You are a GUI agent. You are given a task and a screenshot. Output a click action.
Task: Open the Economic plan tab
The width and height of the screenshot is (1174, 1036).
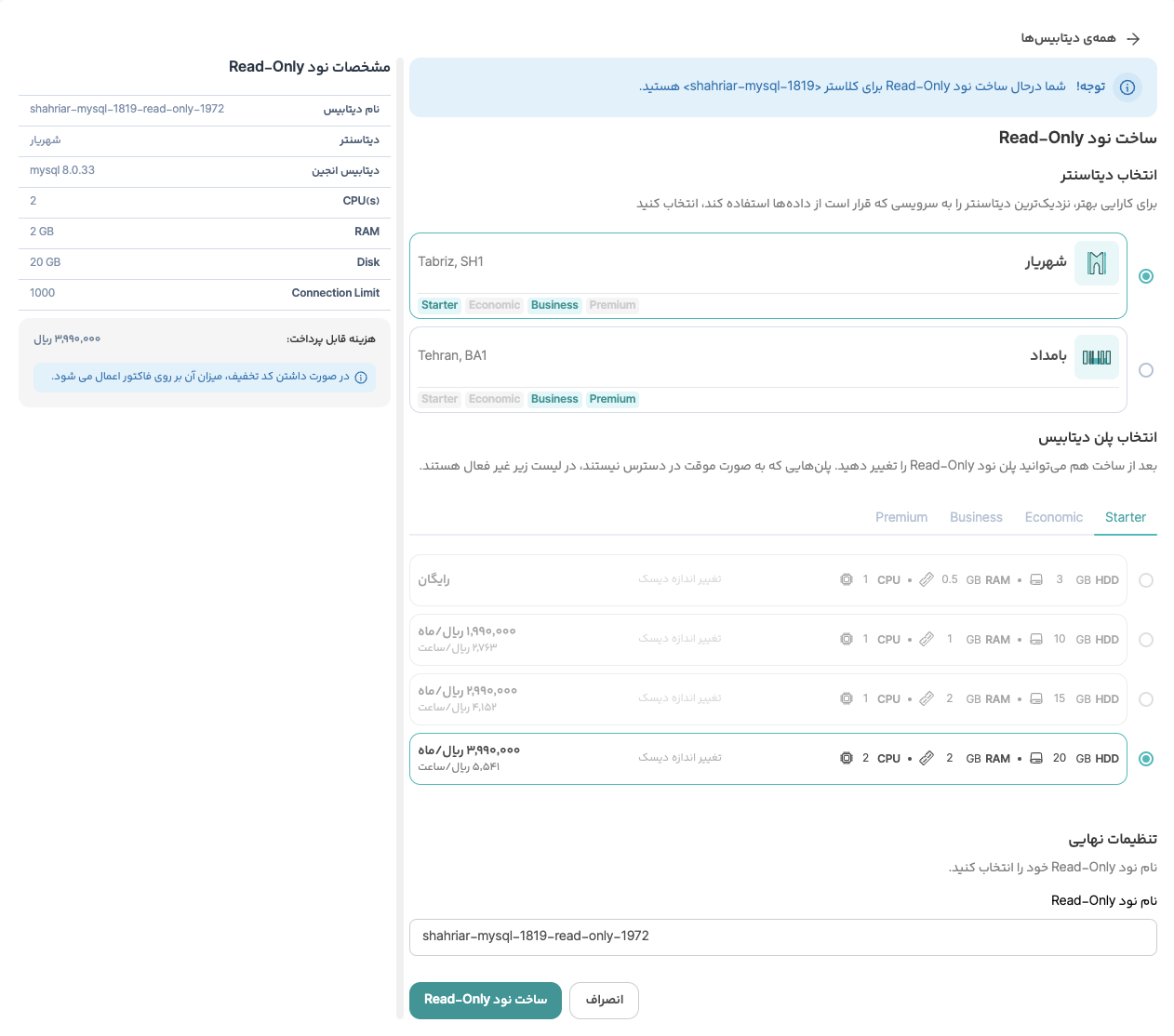click(1053, 518)
